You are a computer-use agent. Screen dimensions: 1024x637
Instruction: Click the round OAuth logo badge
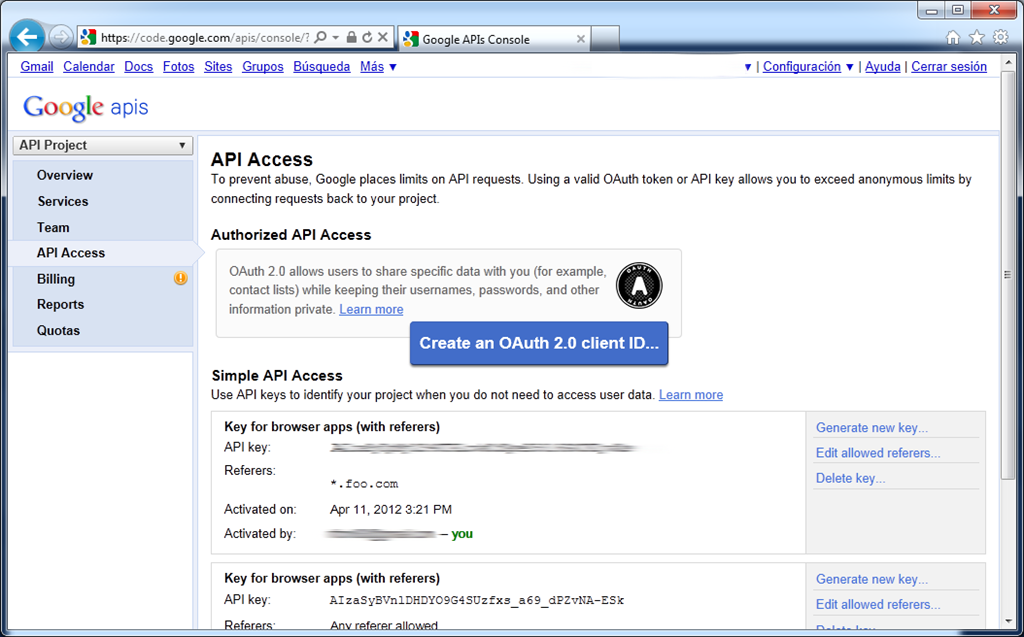pos(639,286)
